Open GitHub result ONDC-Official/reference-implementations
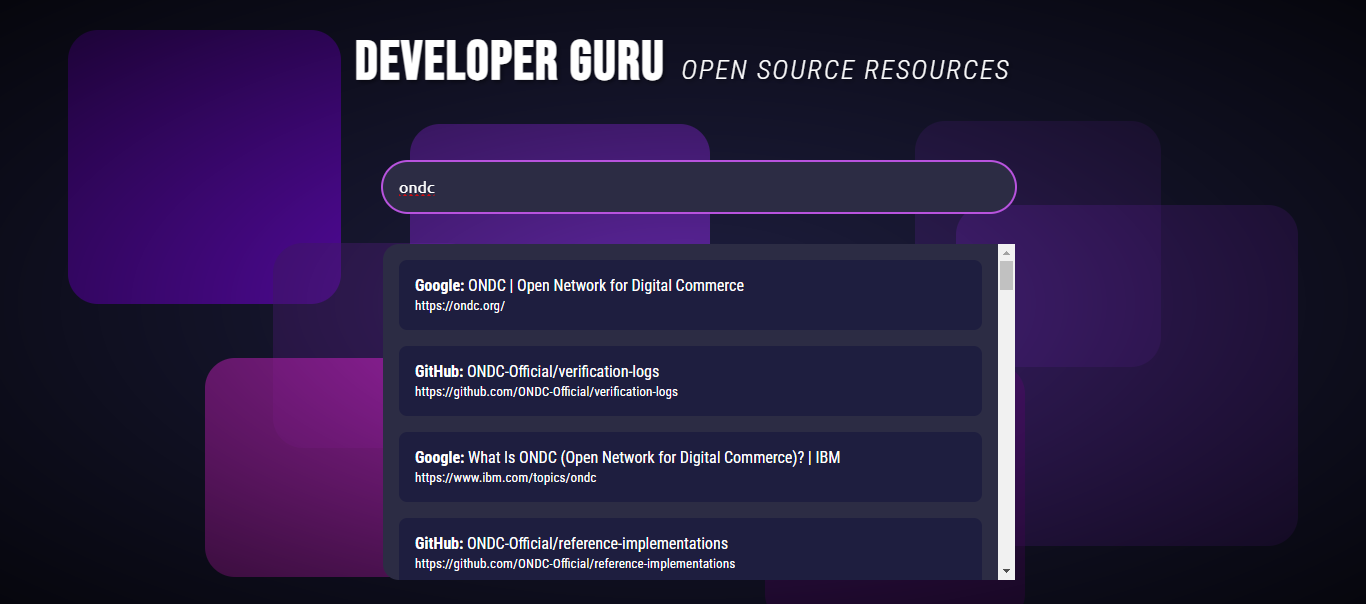The width and height of the screenshot is (1366, 604). pos(690,548)
